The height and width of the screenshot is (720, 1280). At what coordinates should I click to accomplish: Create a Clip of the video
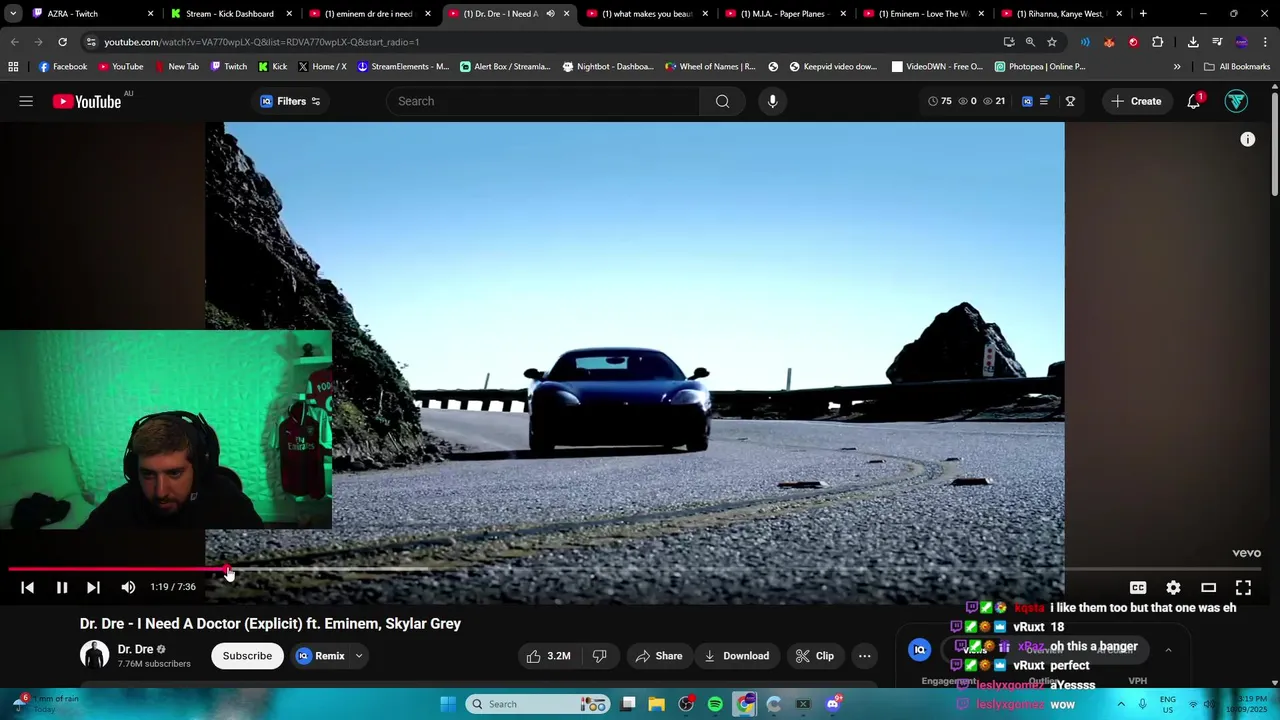click(815, 656)
